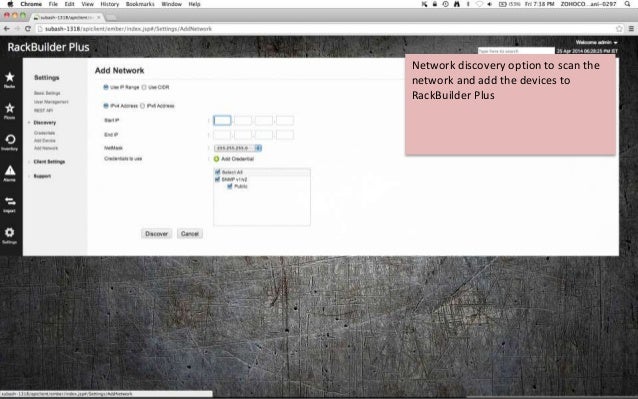This screenshot has width=638, height=399.
Task: Open the Inventory refresh icon
Action: (10, 140)
